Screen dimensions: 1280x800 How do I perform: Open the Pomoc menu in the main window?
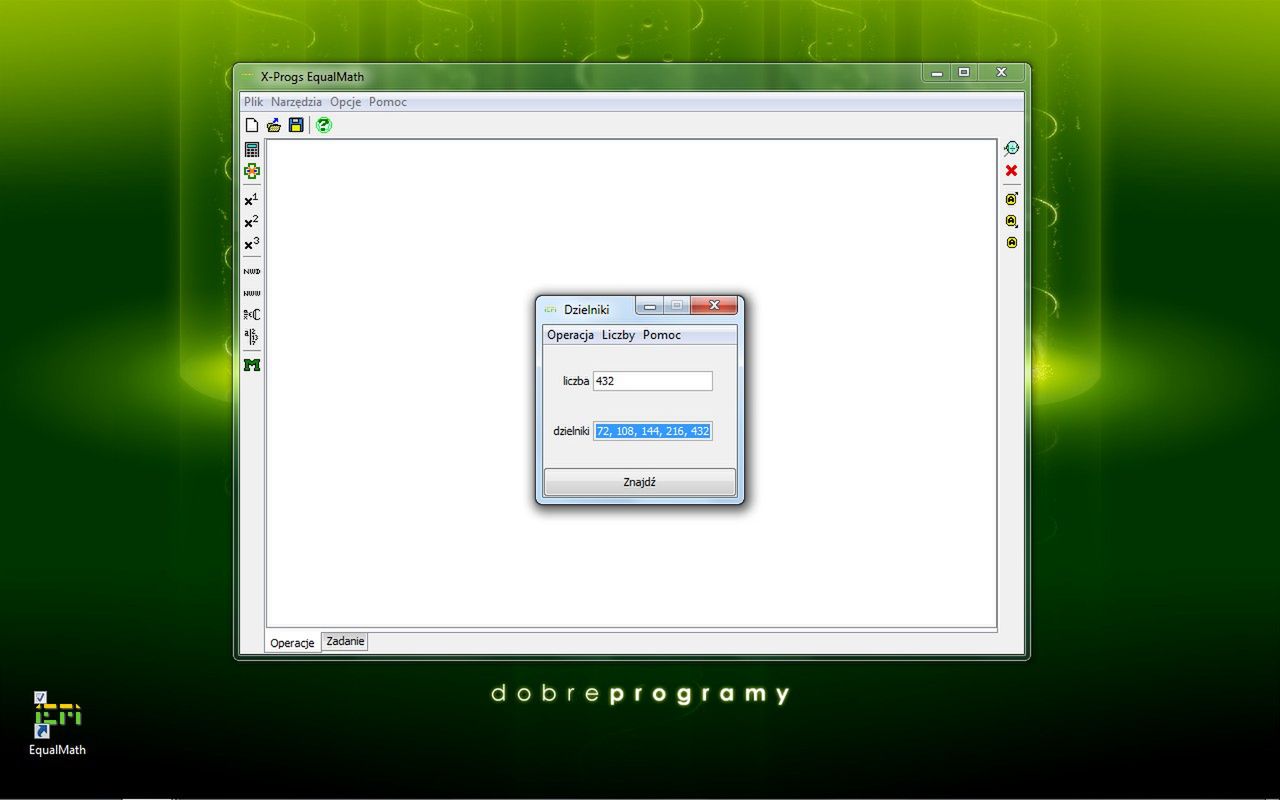tap(388, 102)
